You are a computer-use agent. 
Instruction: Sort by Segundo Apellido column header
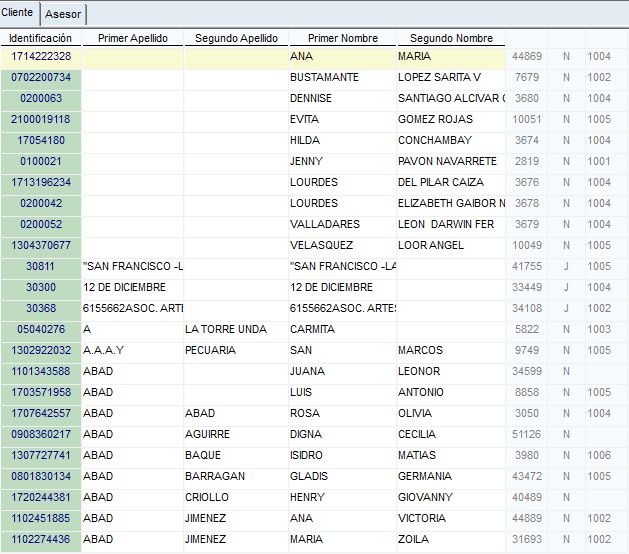coord(236,38)
